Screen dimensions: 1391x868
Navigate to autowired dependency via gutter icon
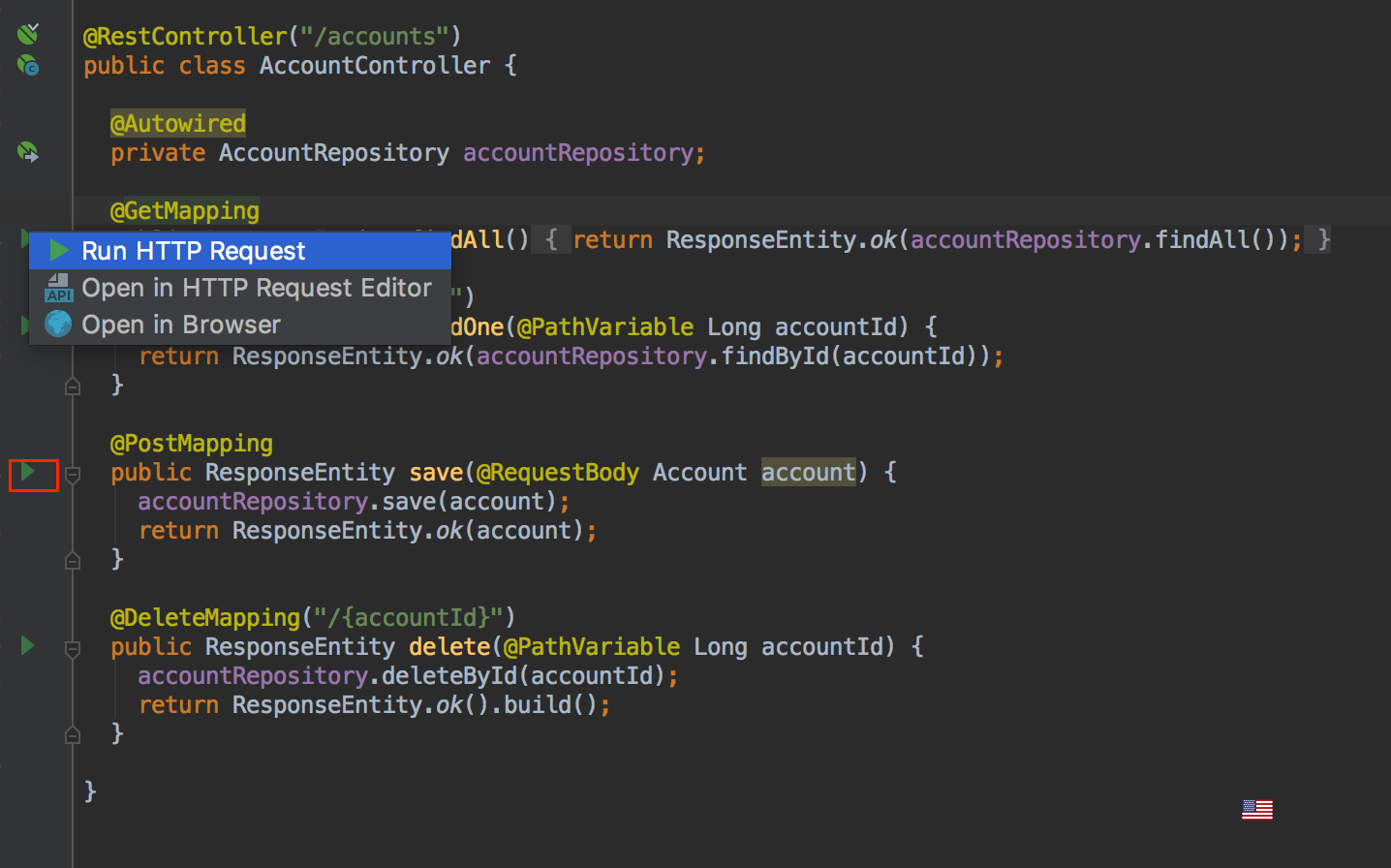pos(28,152)
